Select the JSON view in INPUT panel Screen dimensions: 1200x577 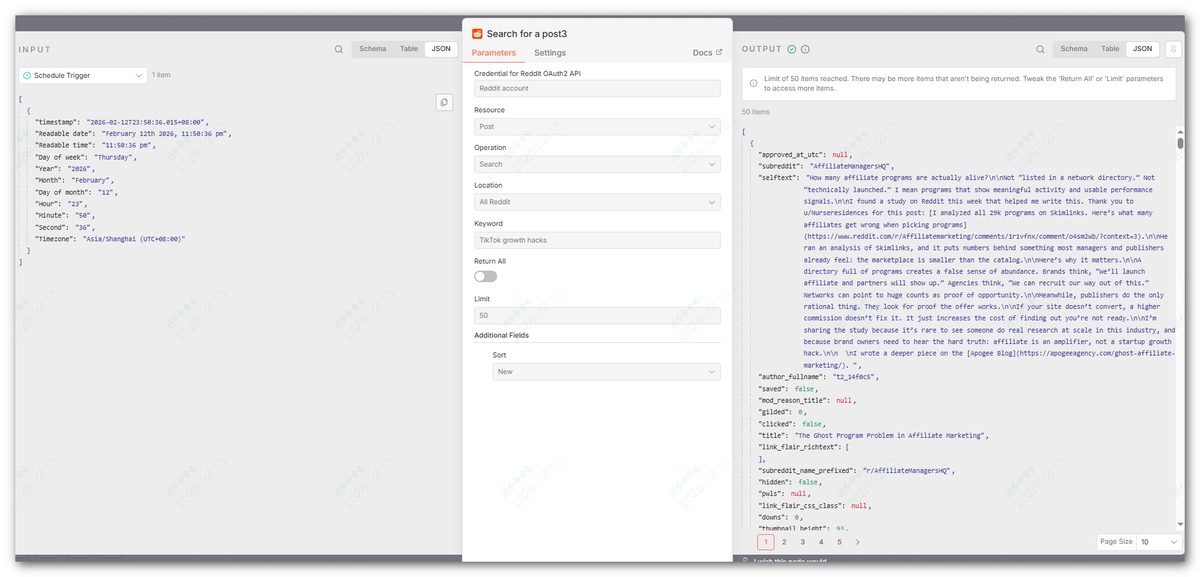pos(440,48)
